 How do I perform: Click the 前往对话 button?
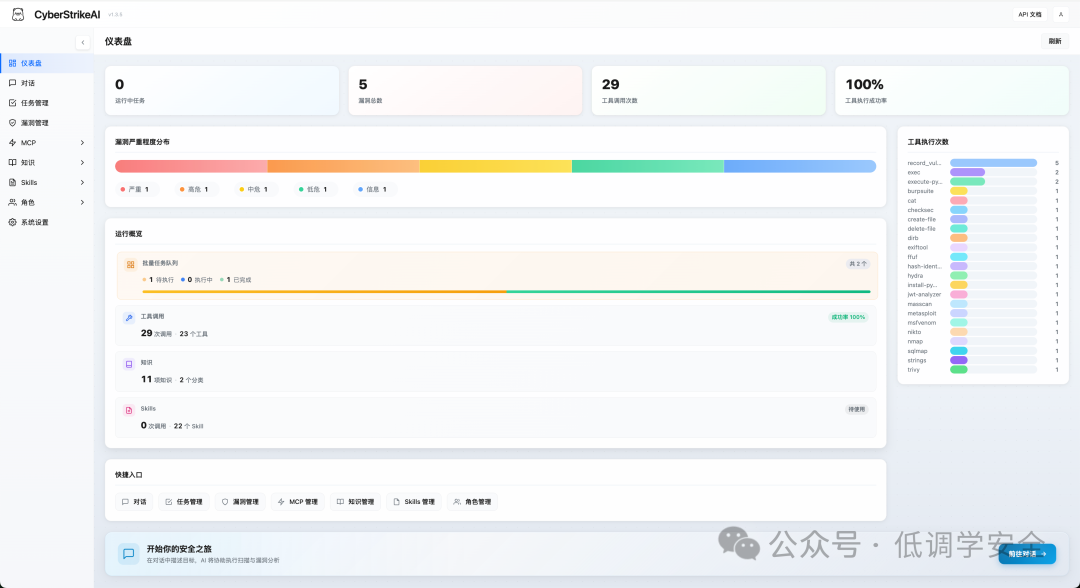click(1027, 554)
